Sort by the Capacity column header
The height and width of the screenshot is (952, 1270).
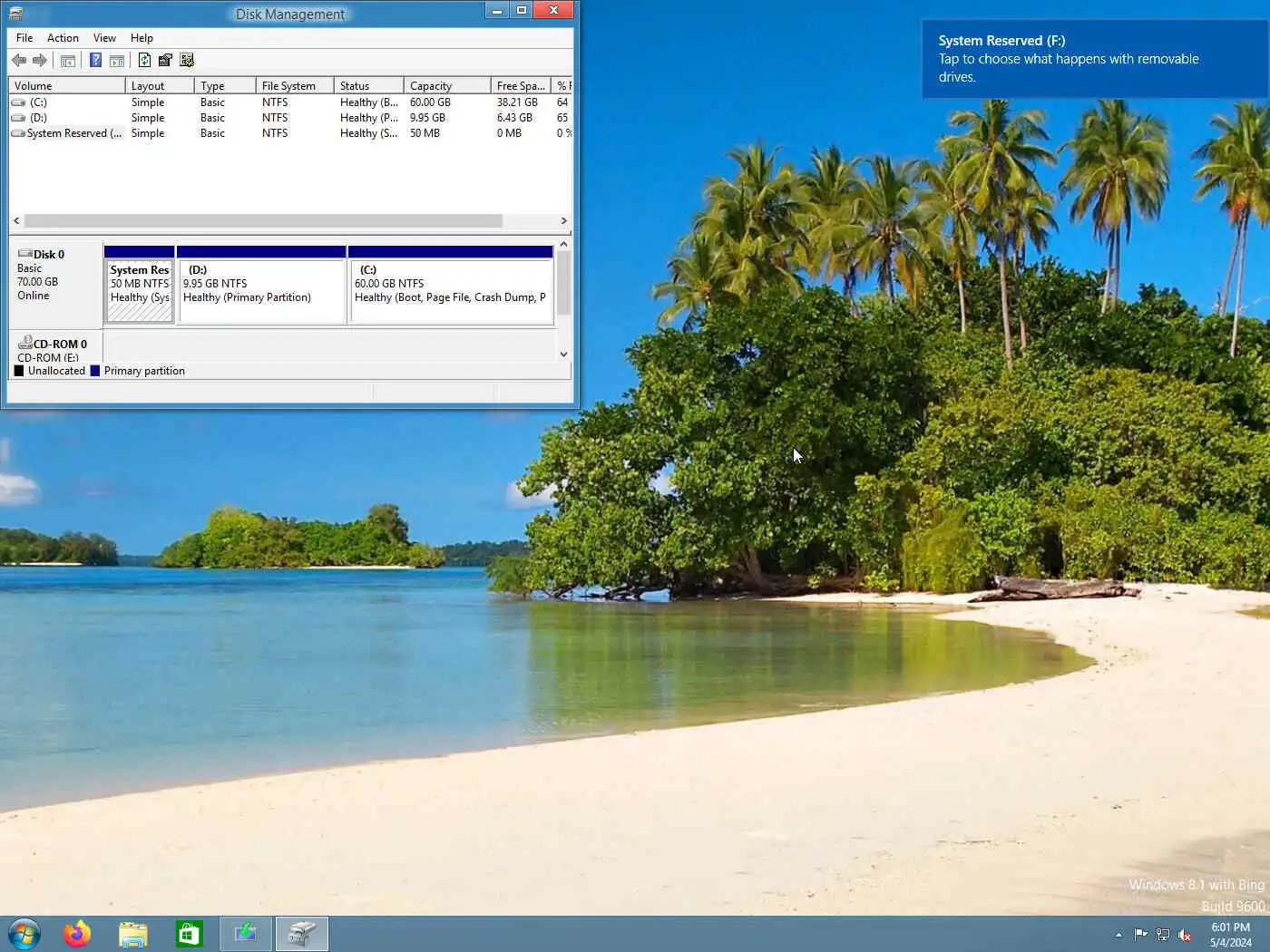(447, 86)
